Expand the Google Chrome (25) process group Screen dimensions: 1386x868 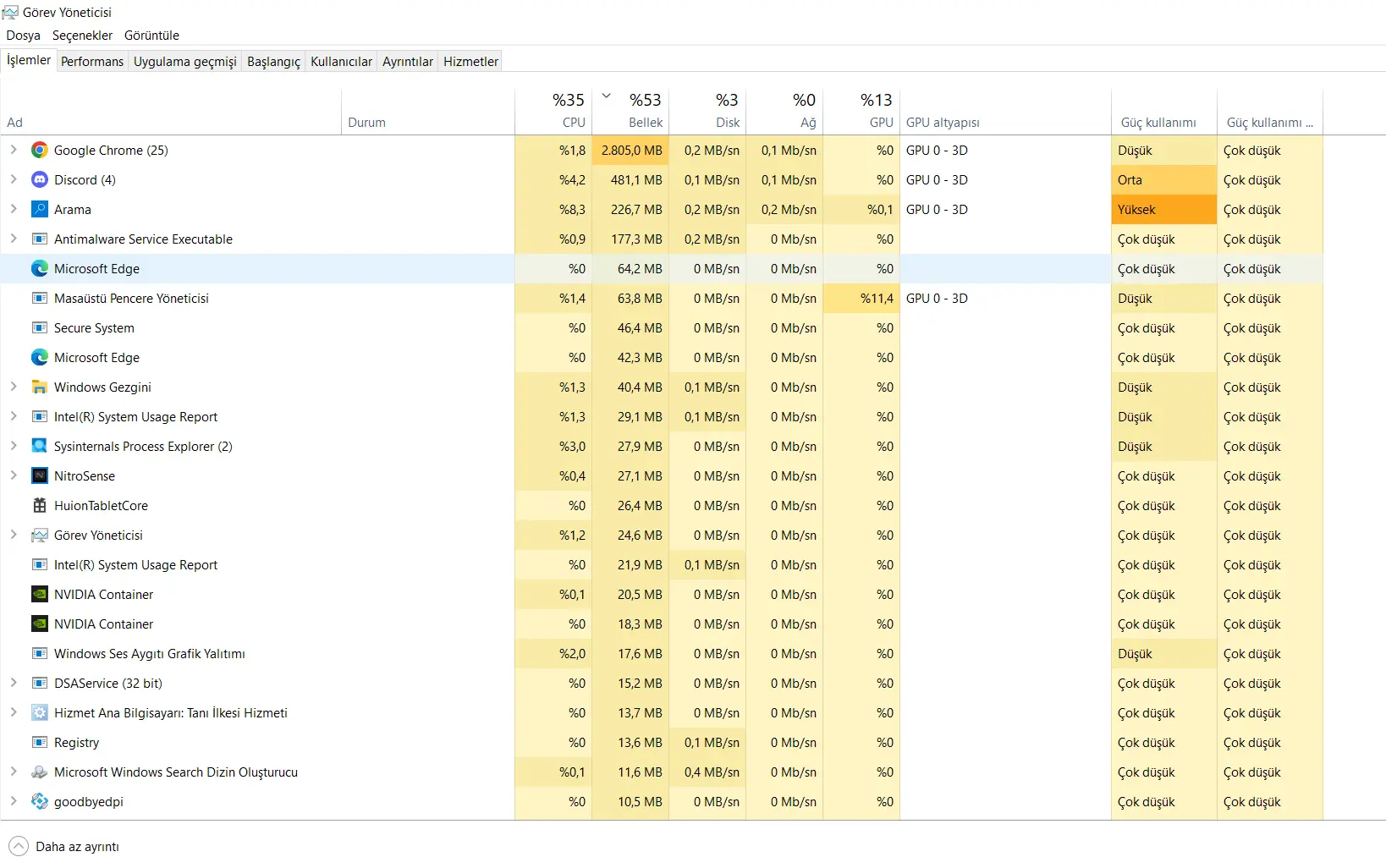coord(14,150)
